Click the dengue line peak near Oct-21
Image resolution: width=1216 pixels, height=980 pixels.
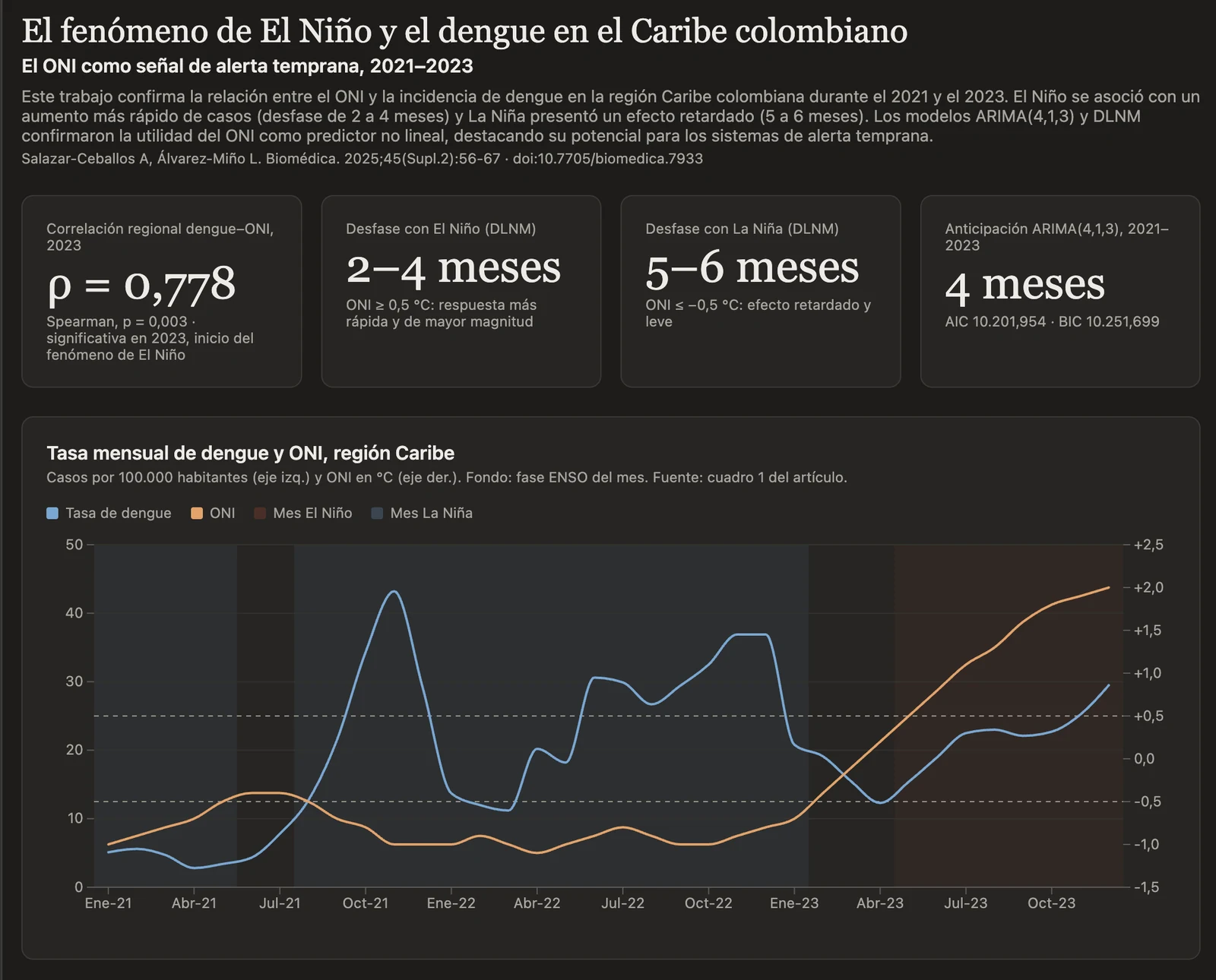click(394, 591)
